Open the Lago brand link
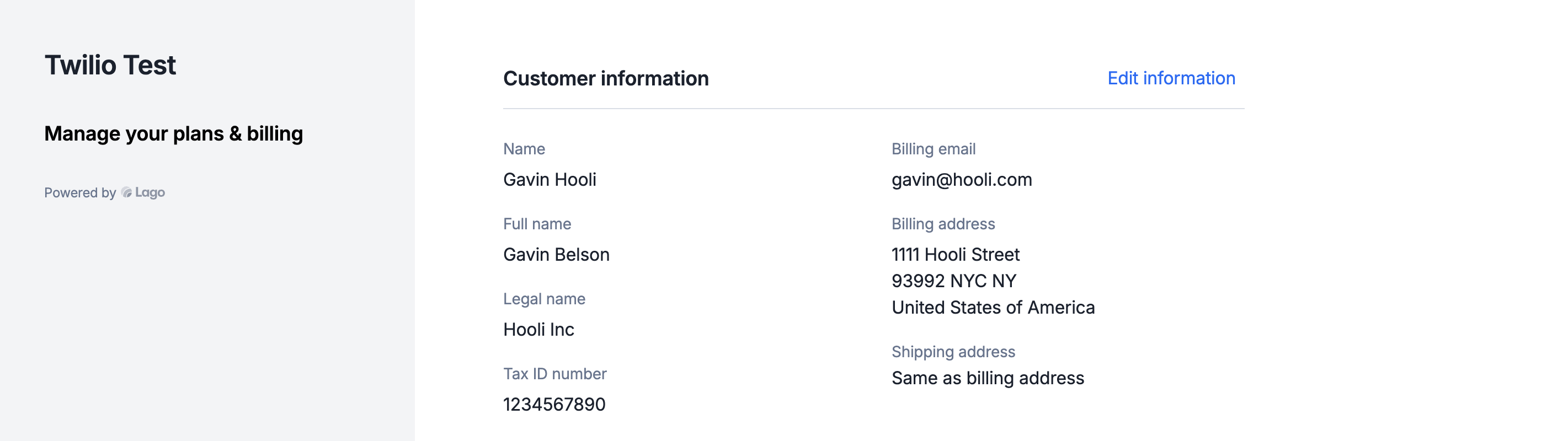This screenshot has height=441, width=1568. tap(143, 193)
